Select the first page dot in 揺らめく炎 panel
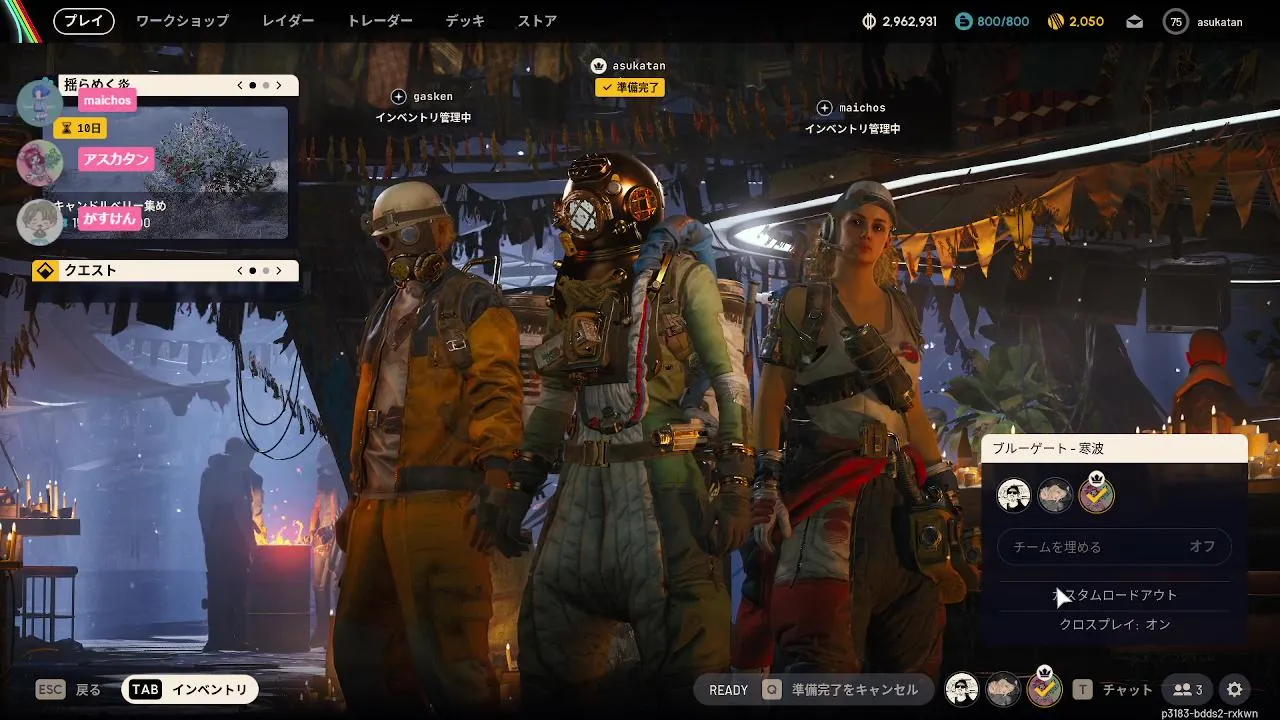Viewport: 1280px width, 720px height. coord(253,86)
